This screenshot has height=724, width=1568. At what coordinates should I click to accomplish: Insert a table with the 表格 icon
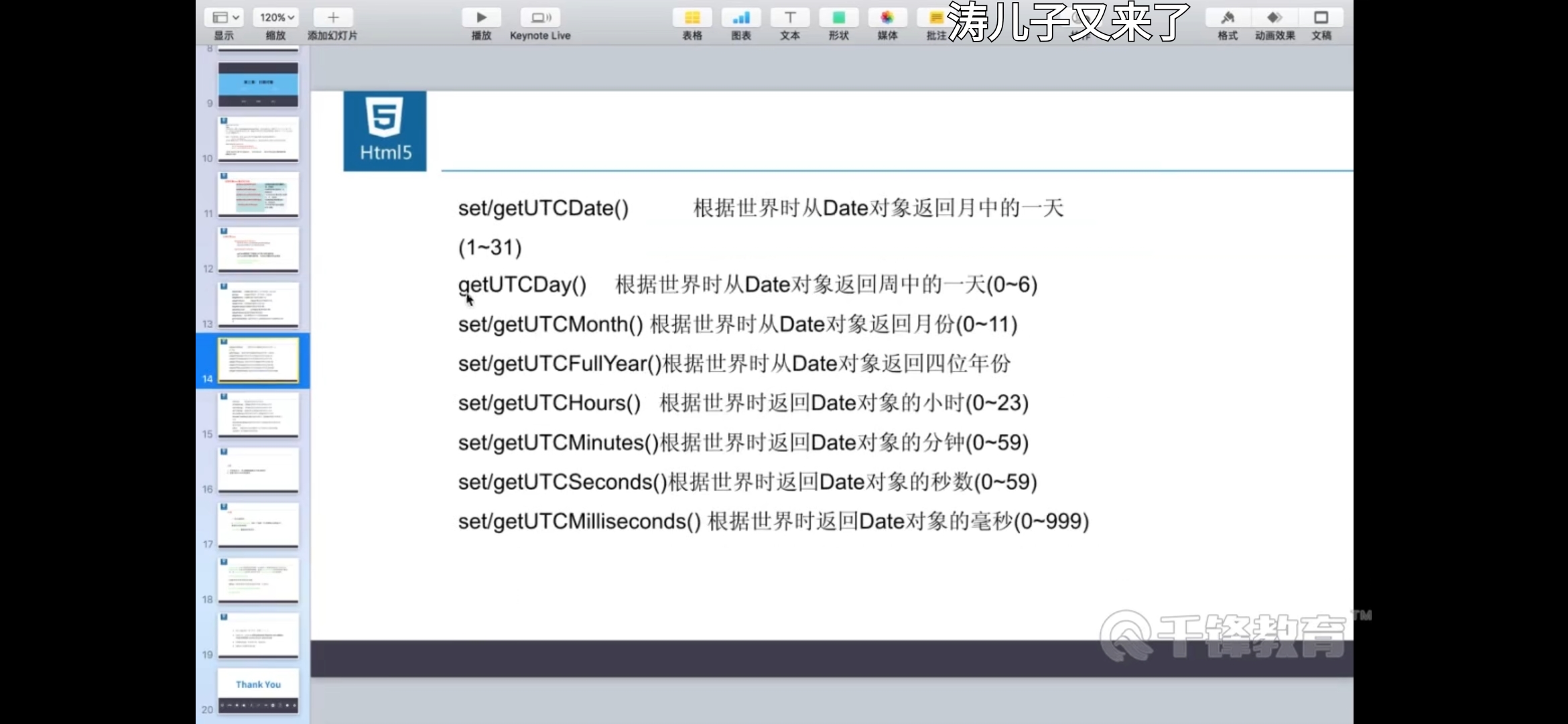[692, 18]
